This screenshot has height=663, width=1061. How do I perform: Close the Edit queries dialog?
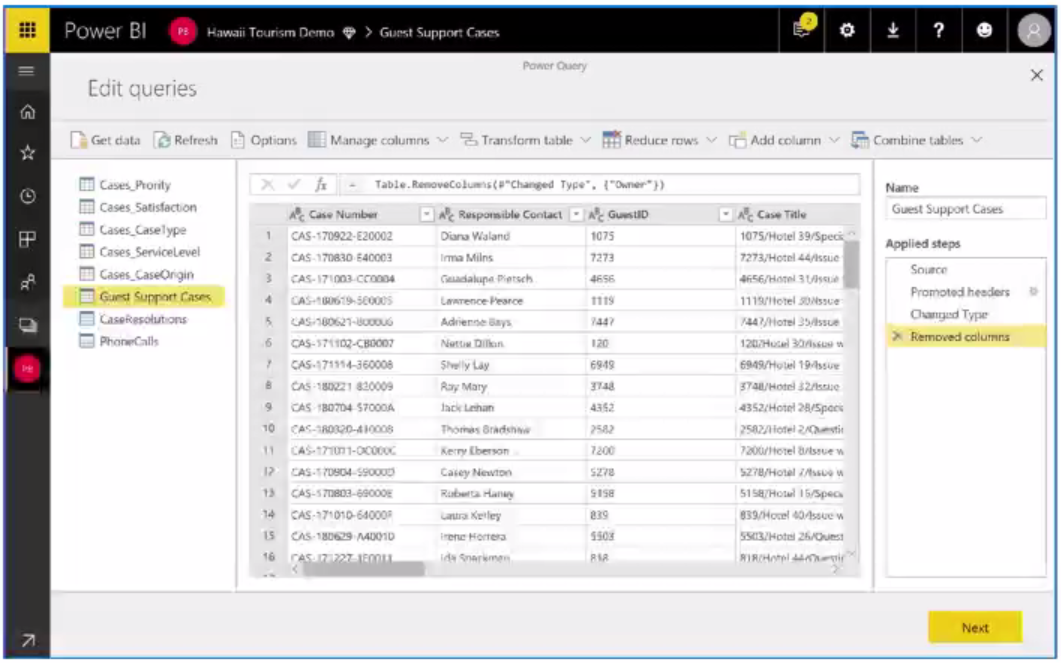pyautogui.click(x=1037, y=75)
